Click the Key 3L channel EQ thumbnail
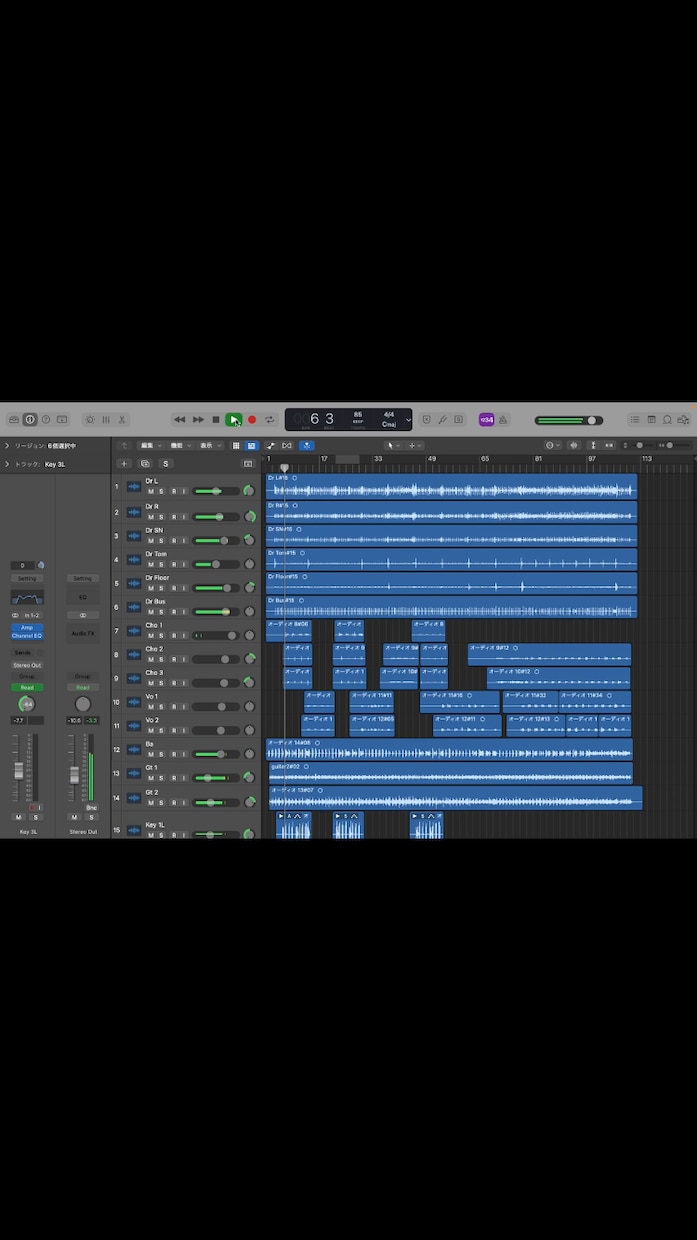This screenshot has height=1240, width=697. coord(27,597)
